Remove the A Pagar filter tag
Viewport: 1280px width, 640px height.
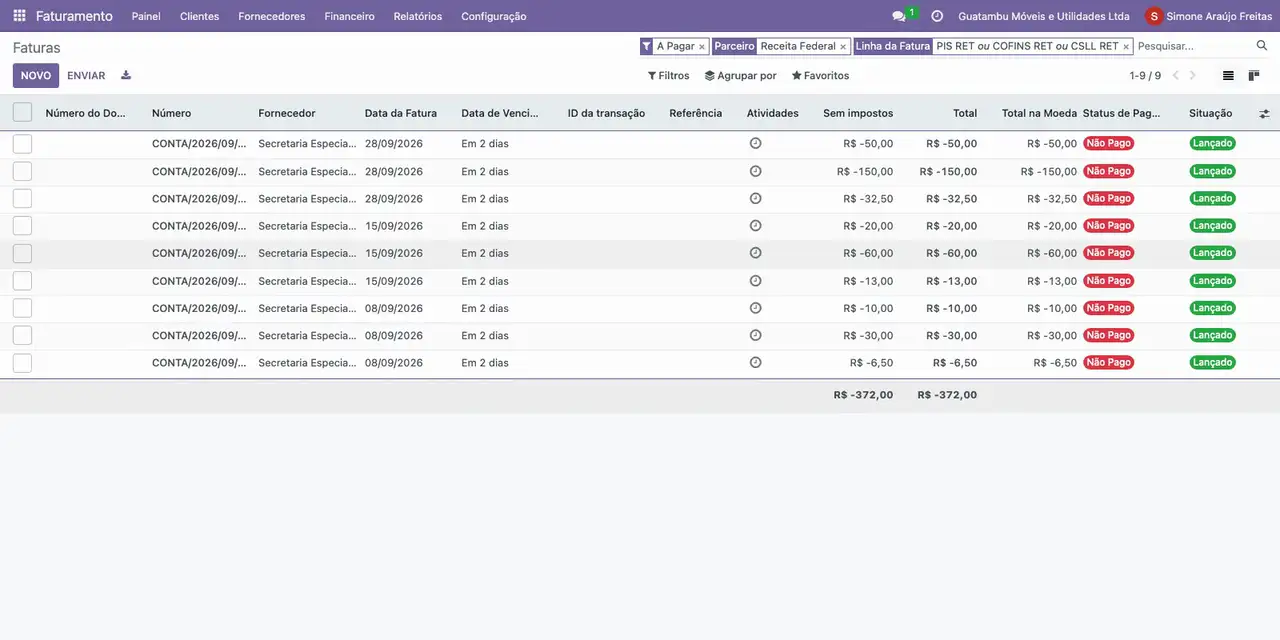702,47
